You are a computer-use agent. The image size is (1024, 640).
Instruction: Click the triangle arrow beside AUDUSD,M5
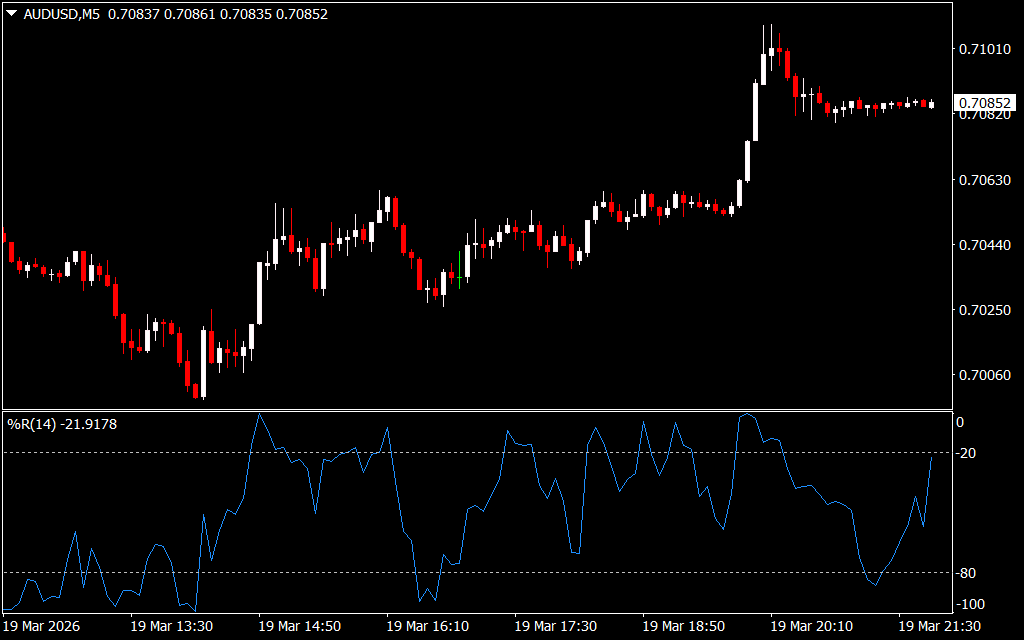click(x=11, y=14)
